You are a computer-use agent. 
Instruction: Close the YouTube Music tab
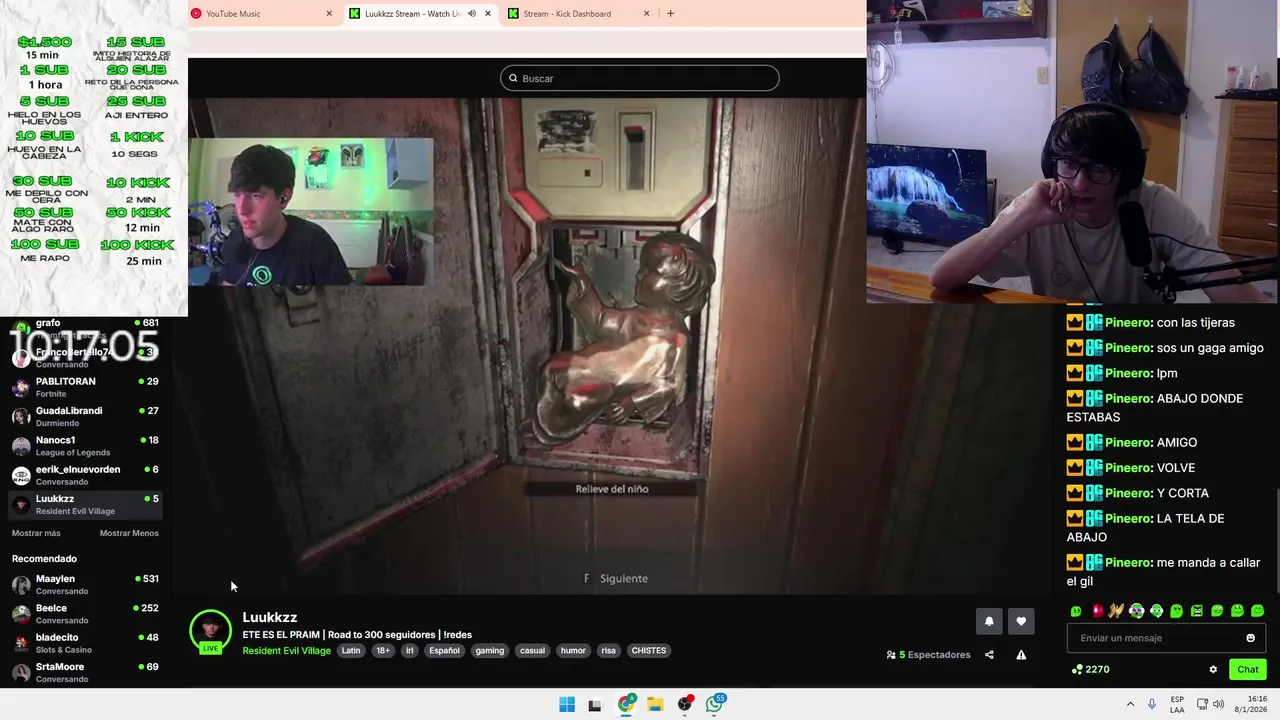point(329,14)
